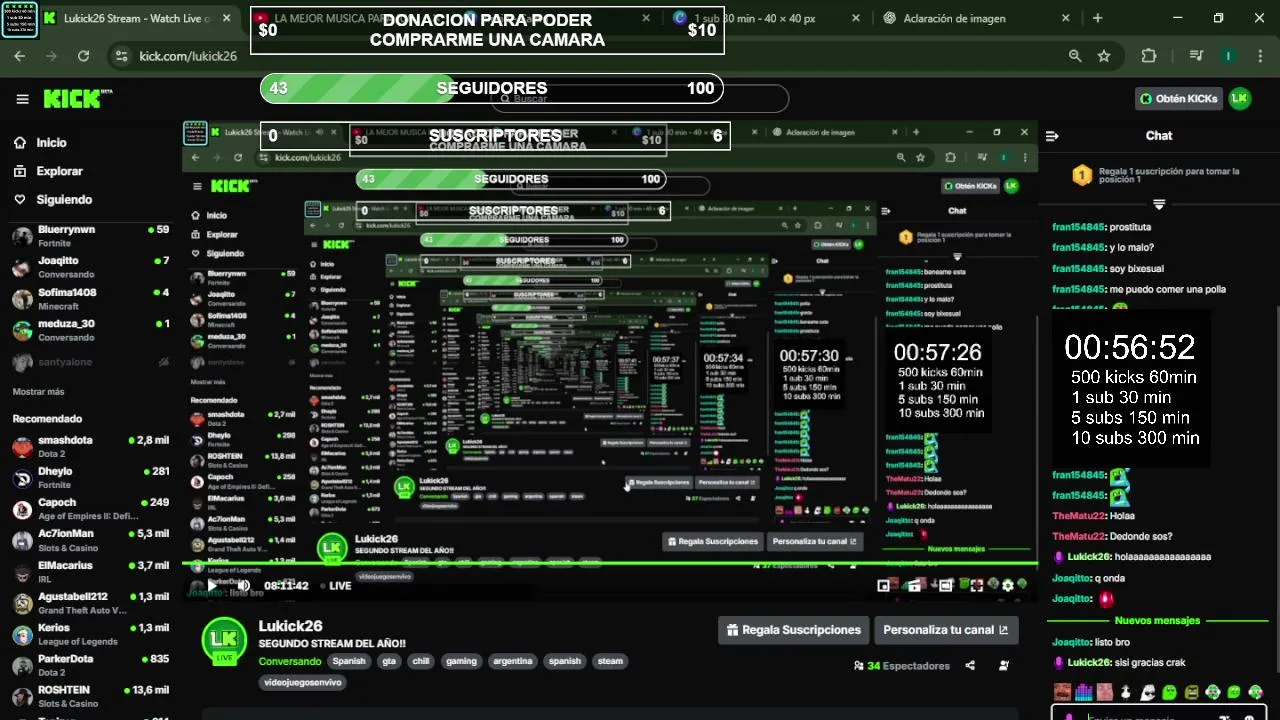Open browser zoom magnifier icon
1280x720 pixels.
1075,56
